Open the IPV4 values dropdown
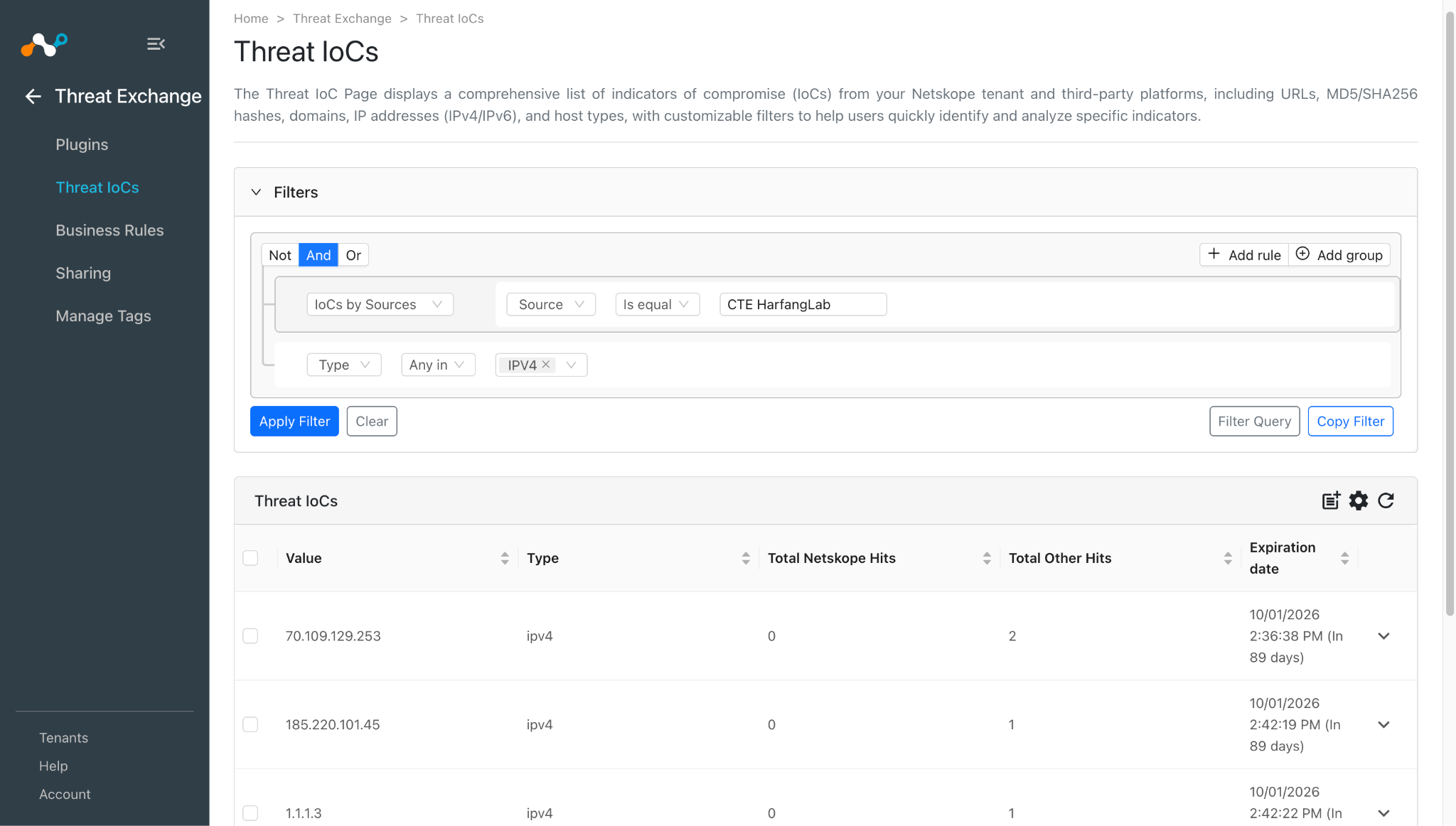Screen dimensions: 1456x826 pyautogui.click(x=571, y=365)
